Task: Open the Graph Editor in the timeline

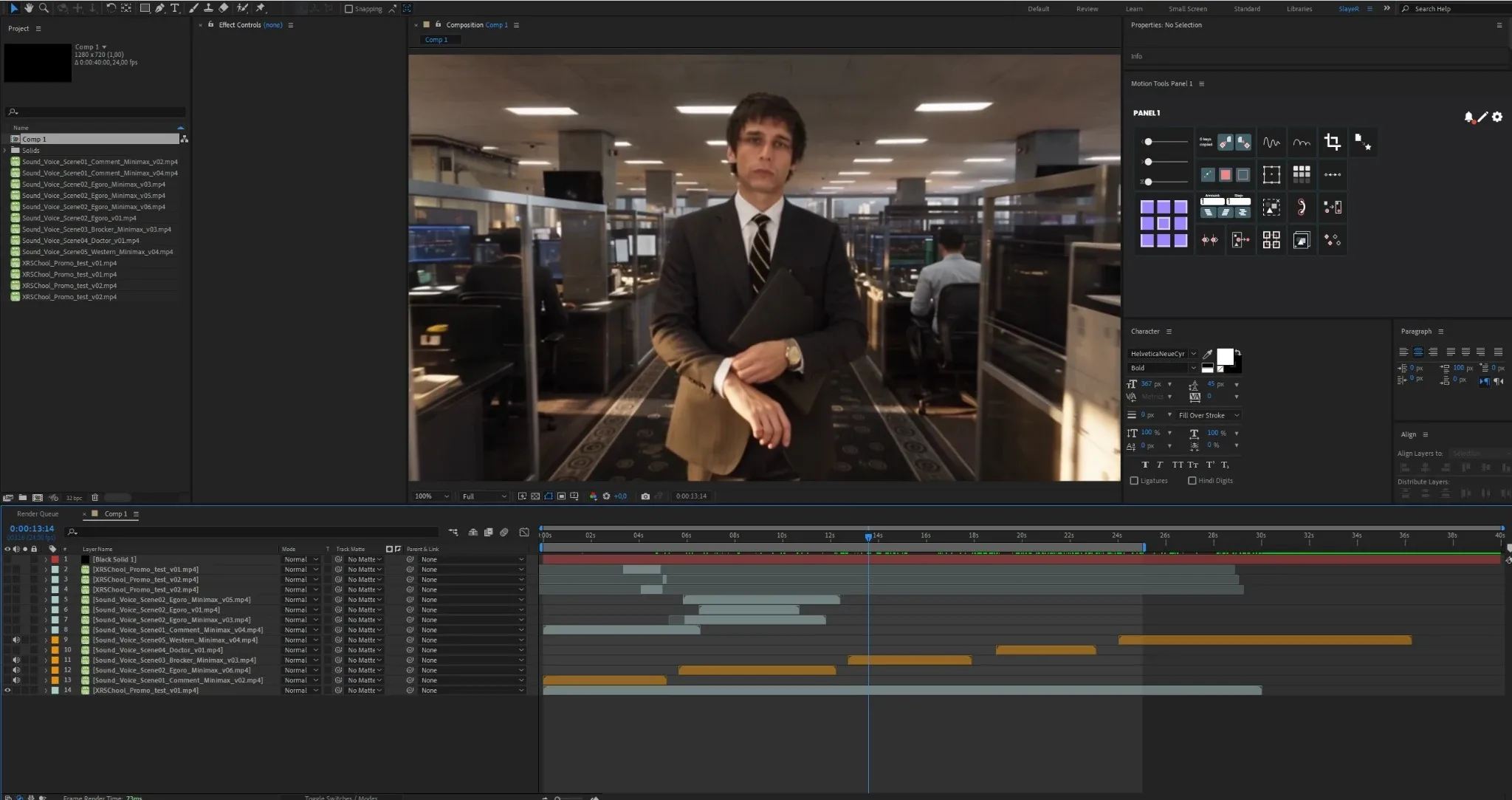Action: pyautogui.click(x=524, y=532)
